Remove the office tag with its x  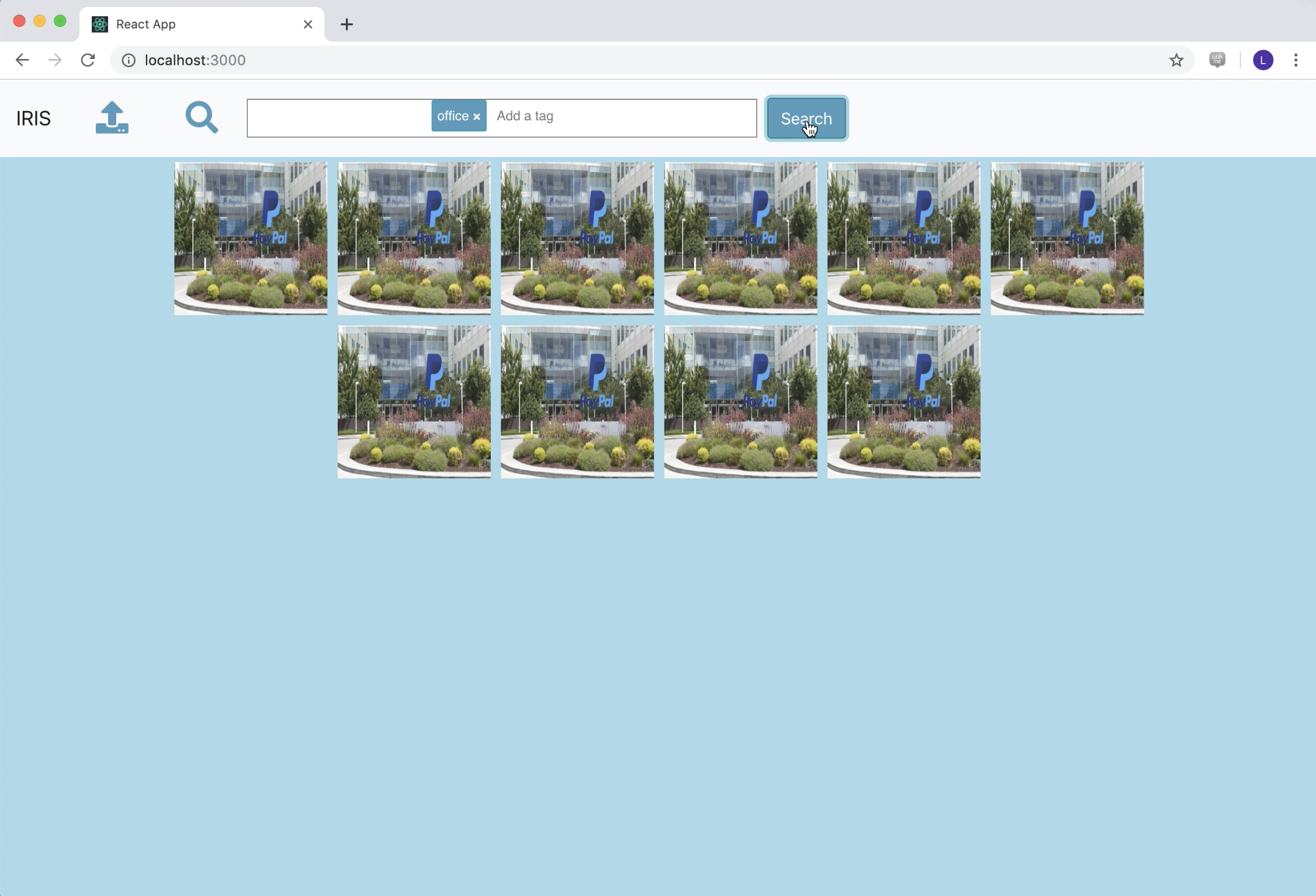point(477,117)
